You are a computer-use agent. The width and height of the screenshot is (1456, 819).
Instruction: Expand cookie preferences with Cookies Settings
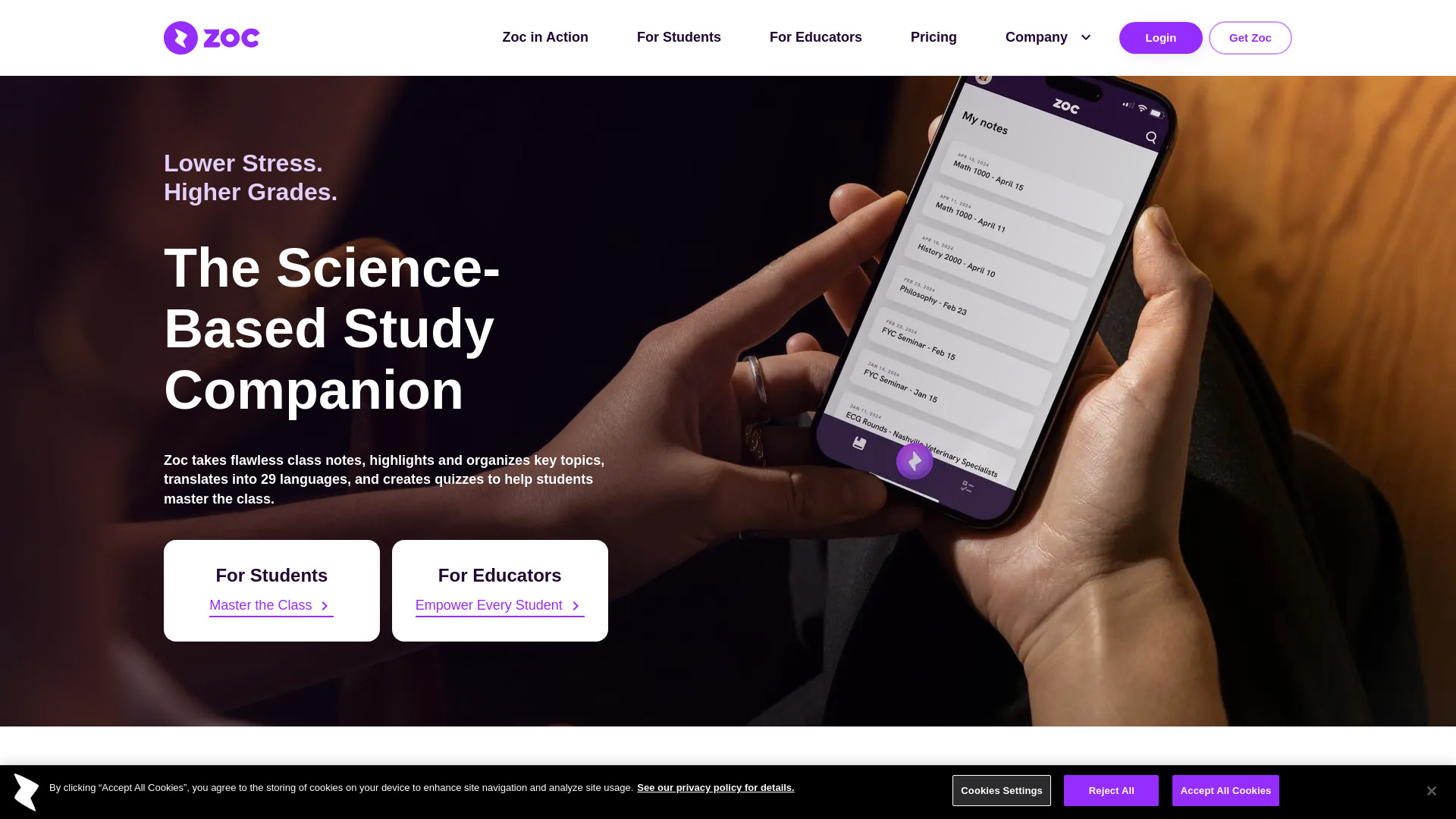pyautogui.click(x=1002, y=790)
